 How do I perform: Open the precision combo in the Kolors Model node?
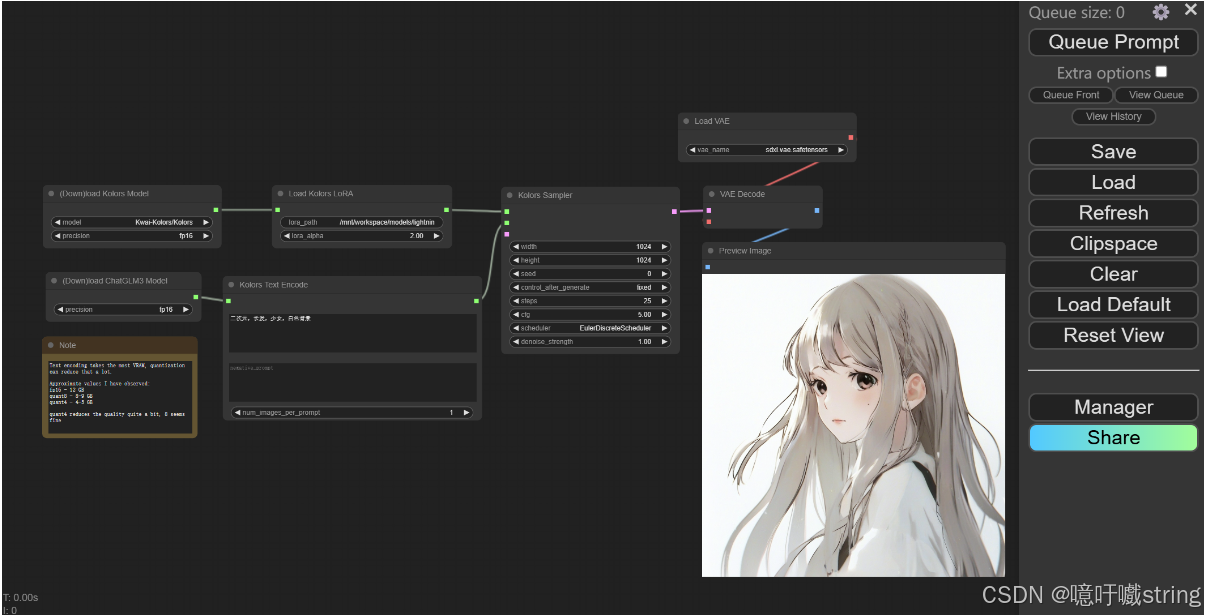(132, 236)
